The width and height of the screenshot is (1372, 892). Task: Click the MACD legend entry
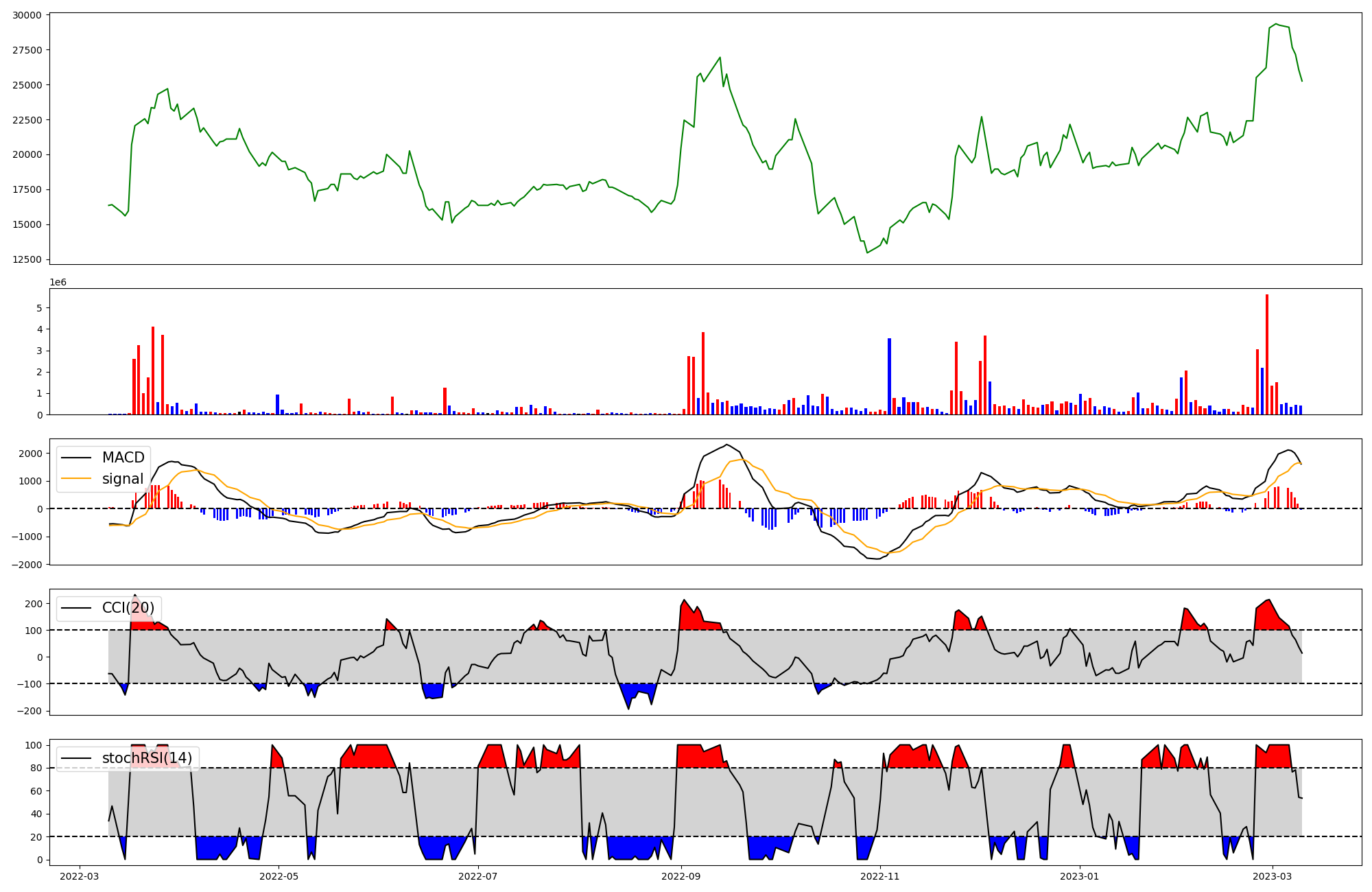pyautogui.click(x=123, y=458)
